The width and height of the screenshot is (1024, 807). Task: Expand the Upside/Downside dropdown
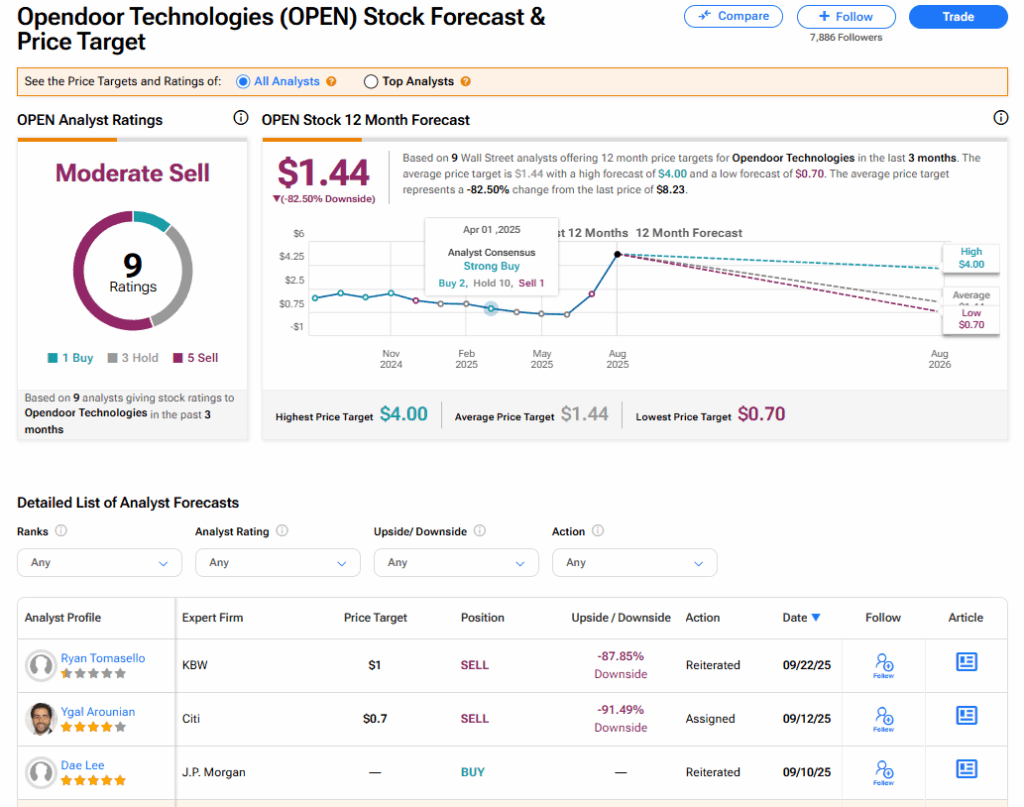(x=456, y=563)
